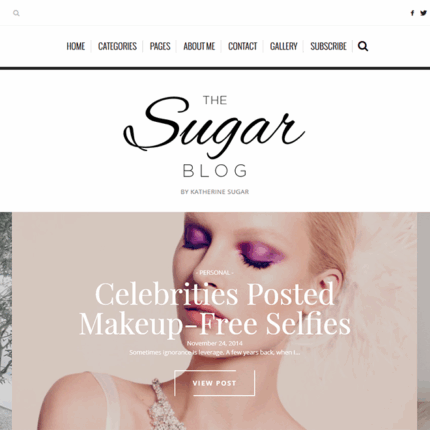This screenshot has height=430, width=430.
Task: Click The Sugar Blog logo
Action: pyautogui.click(x=214, y=136)
